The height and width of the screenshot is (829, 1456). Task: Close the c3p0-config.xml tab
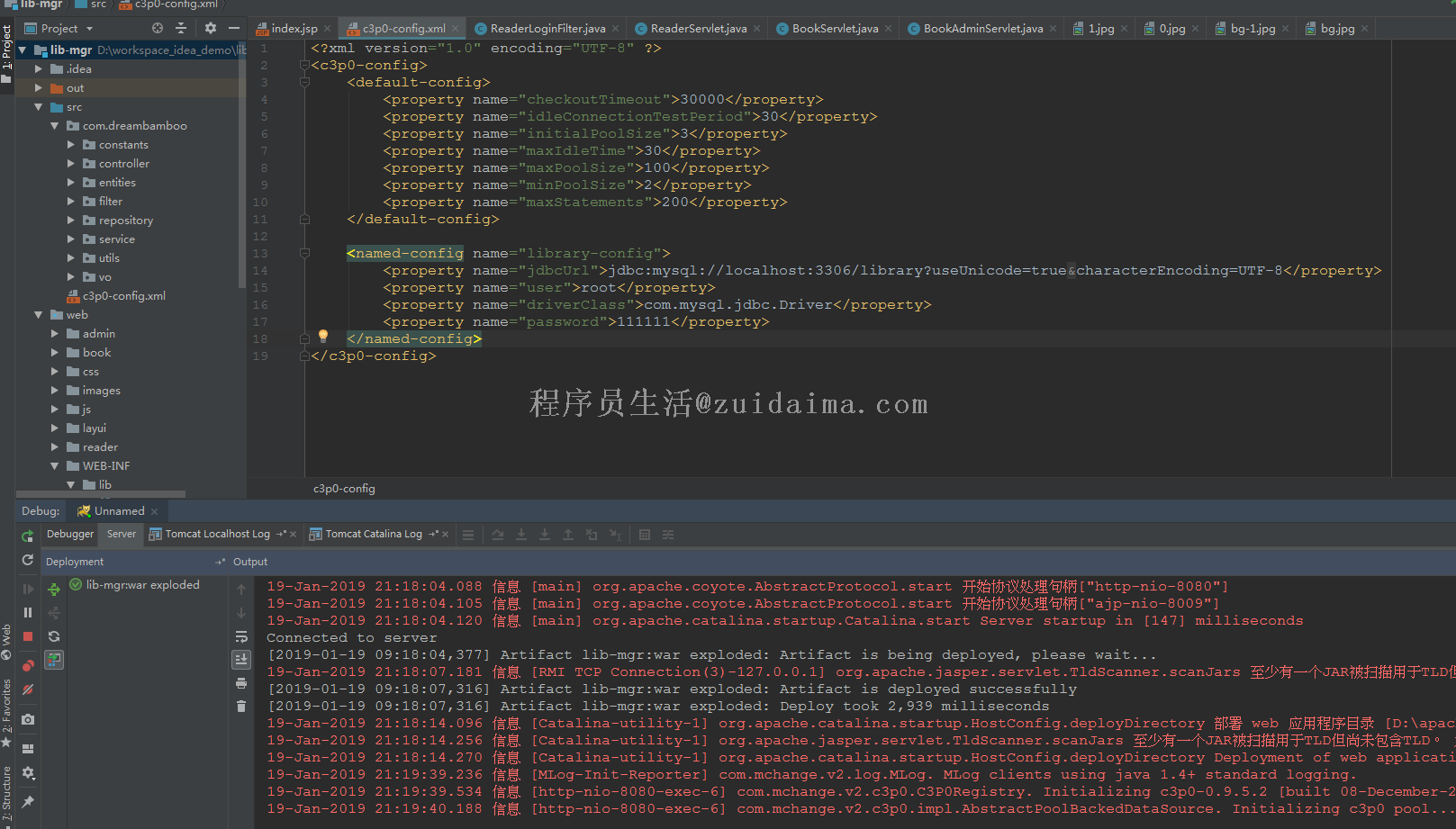point(455,29)
